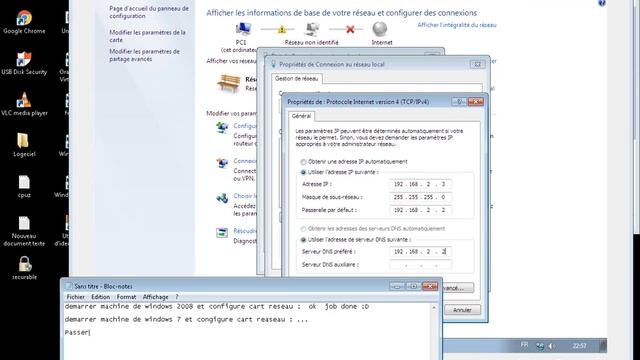Open the Nouveau document texte file
This screenshot has height=360, width=640.
click(24, 231)
